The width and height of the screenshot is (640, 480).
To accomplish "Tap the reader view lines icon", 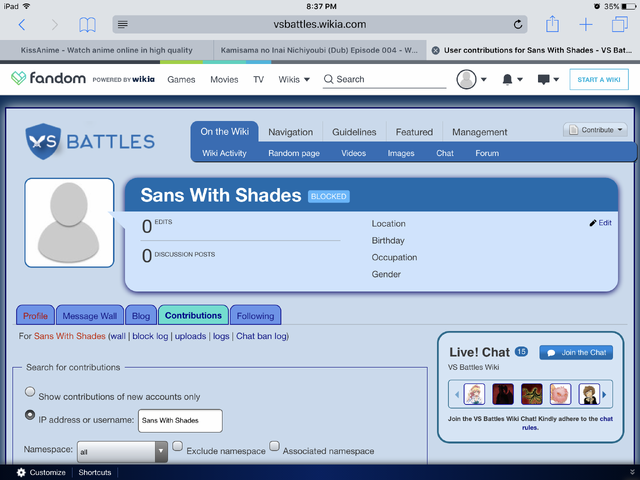I will 122,24.
